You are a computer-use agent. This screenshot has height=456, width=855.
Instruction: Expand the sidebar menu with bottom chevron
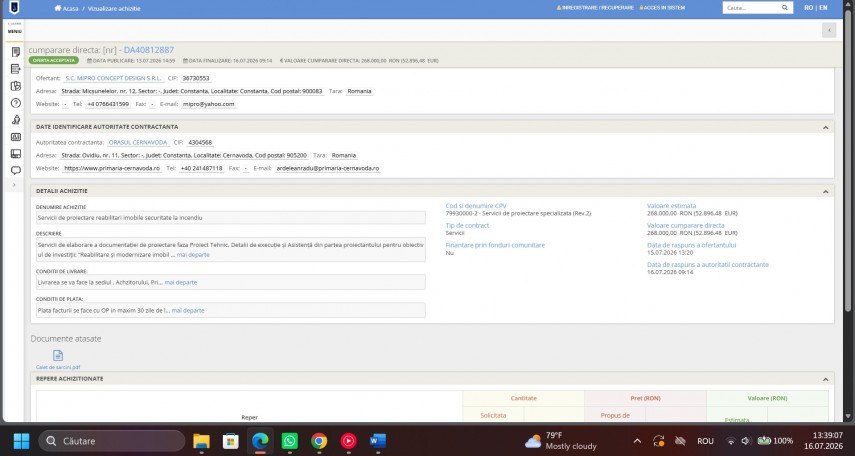[15, 185]
